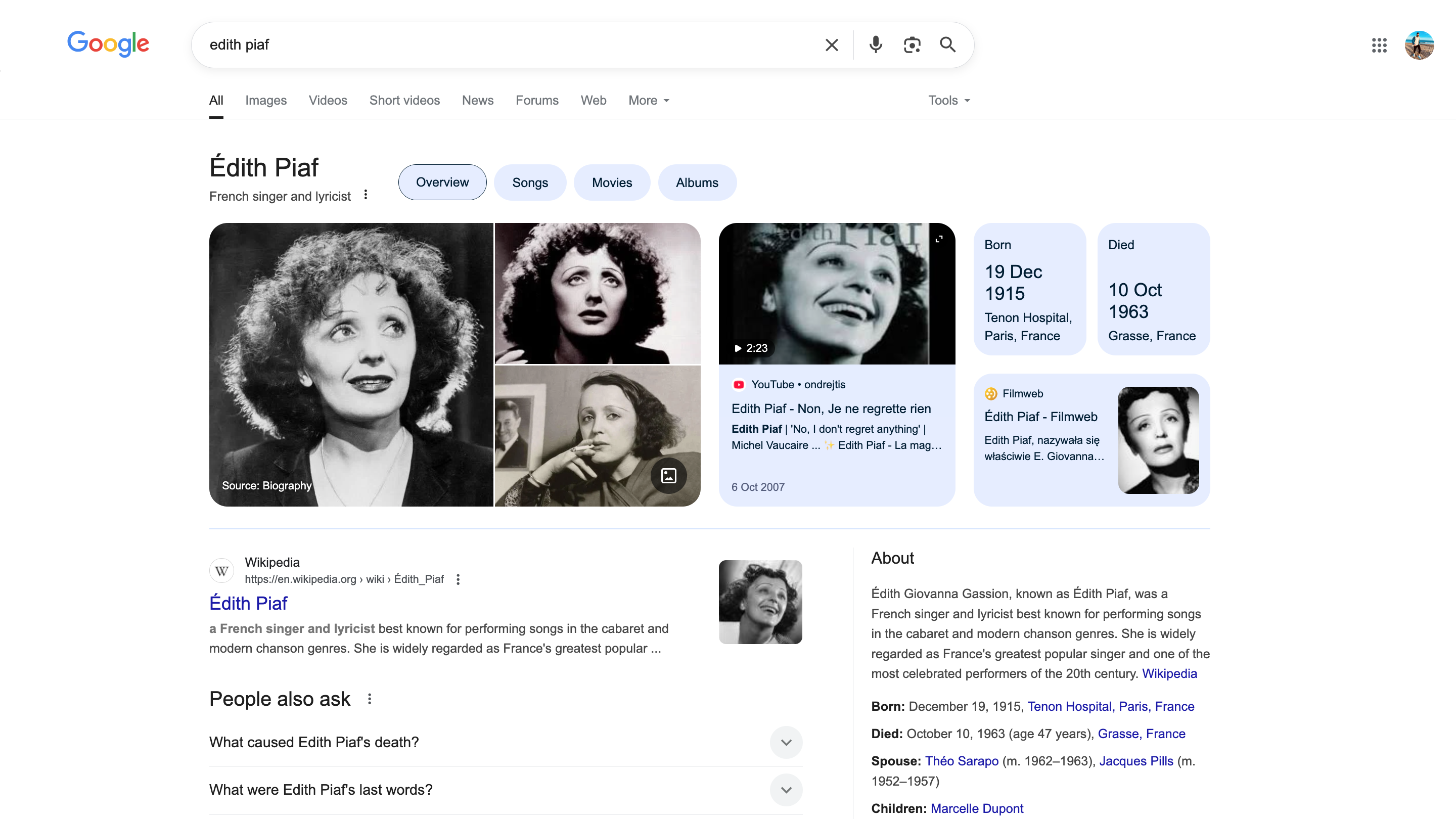Open options dots next to Wikipedia URL
1456x819 pixels.
[x=458, y=579]
